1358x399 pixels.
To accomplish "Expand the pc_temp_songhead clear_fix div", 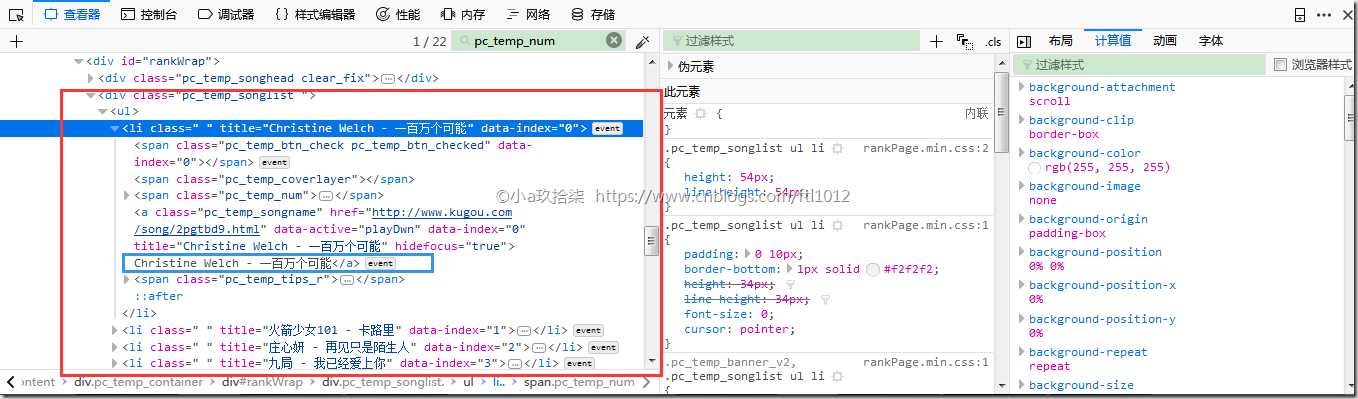I will point(91,78).
